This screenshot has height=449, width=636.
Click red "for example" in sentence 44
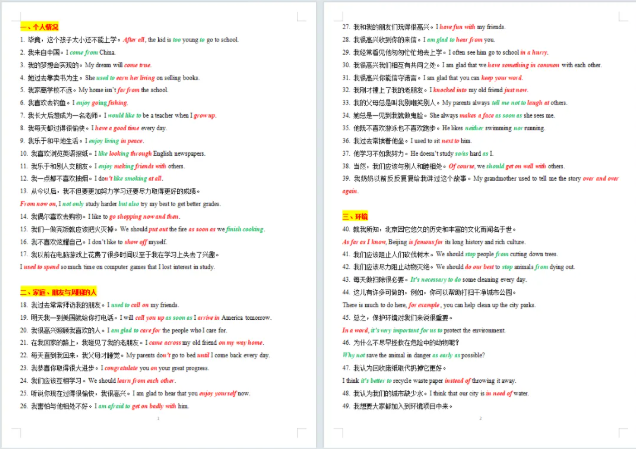tap(424, 305)
